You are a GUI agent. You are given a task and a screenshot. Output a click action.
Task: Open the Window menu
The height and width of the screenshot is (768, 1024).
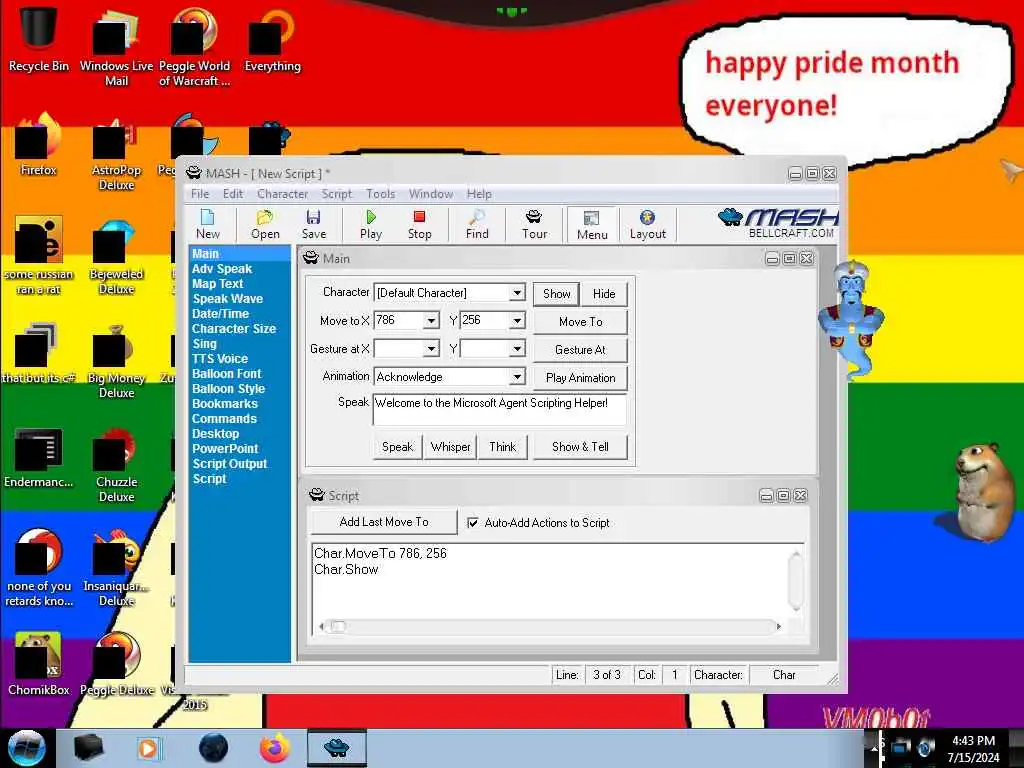coord(430,194)
